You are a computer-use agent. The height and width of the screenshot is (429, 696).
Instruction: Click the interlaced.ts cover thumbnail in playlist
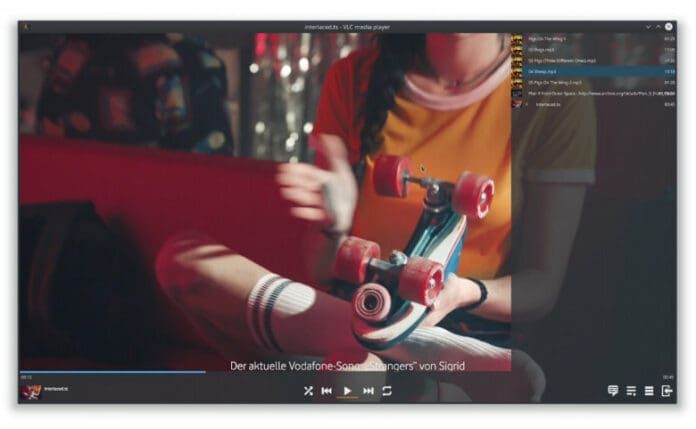coord(517,104)
